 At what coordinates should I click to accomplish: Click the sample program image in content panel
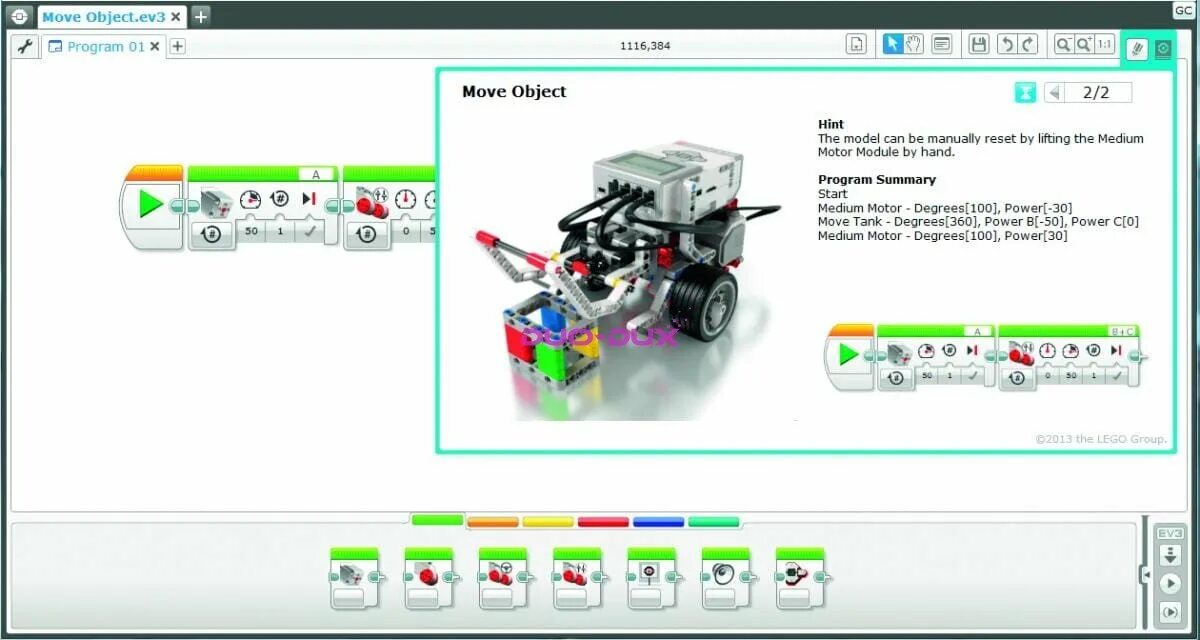pos(985,357)
